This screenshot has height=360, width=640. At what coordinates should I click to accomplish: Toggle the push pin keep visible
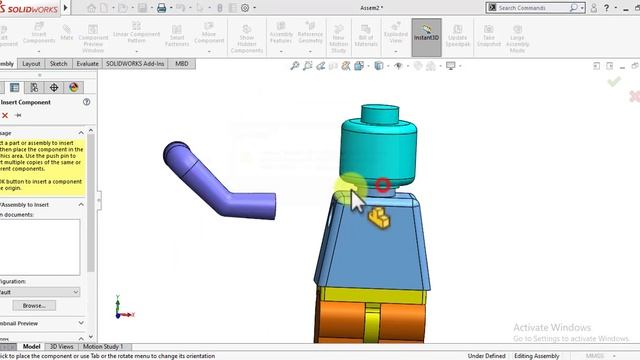click(x=18, y=116)
